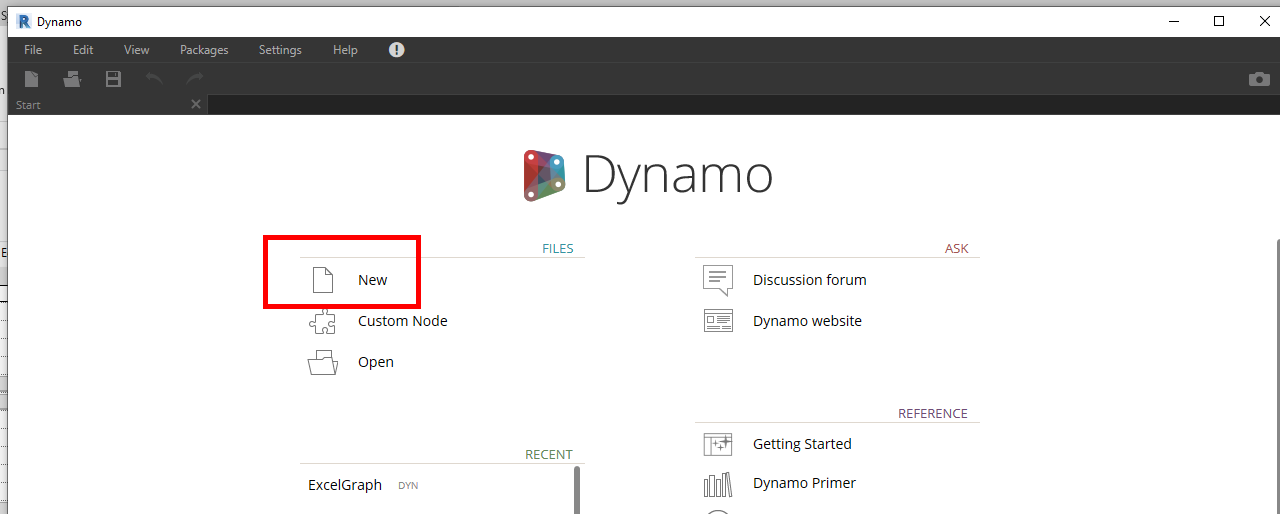Close the Start tab
Viewport: 1280px width, 514px height.
click(196, 104)
